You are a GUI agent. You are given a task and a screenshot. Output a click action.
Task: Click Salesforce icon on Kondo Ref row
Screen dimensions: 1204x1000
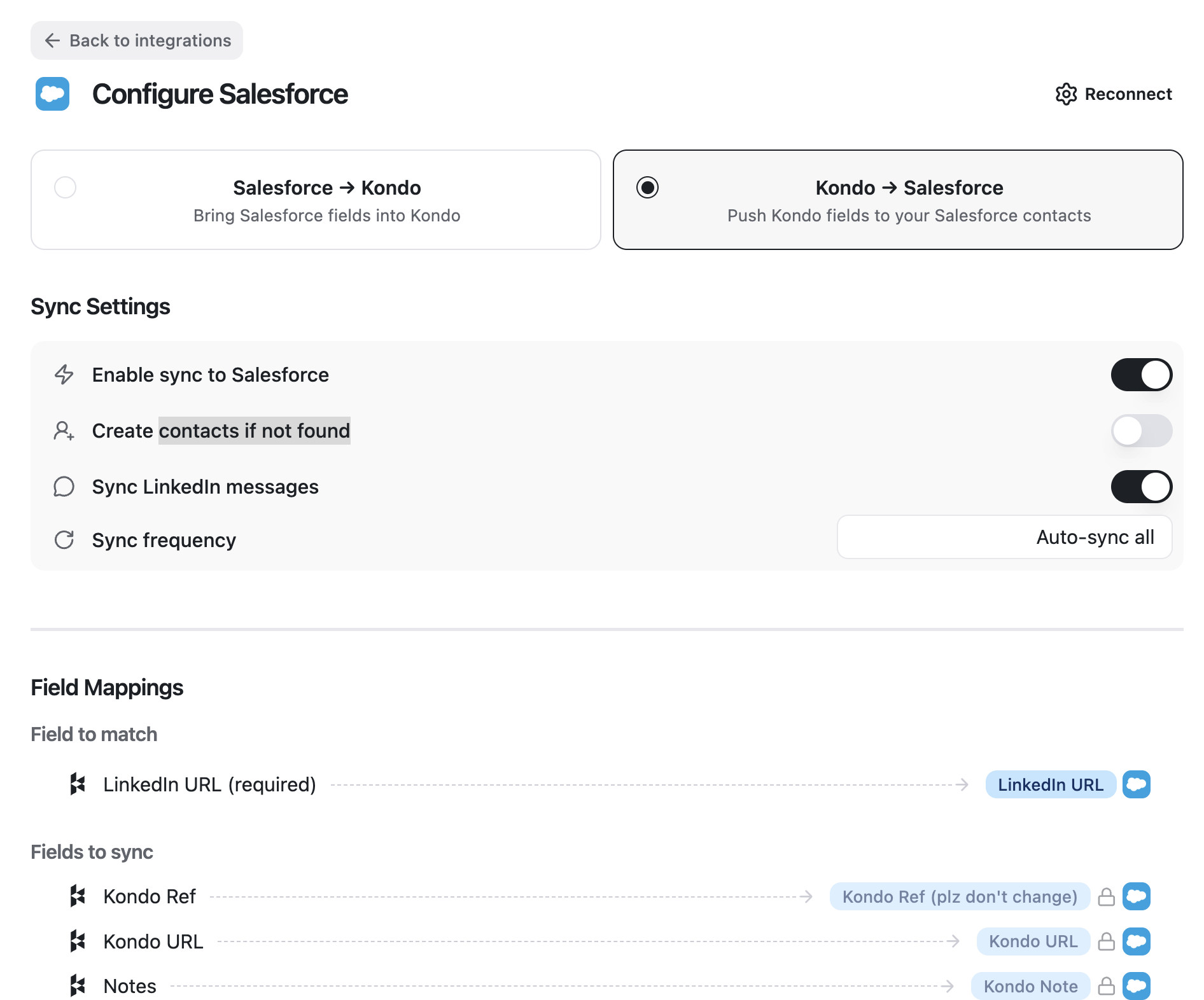tap(1137, 897)
